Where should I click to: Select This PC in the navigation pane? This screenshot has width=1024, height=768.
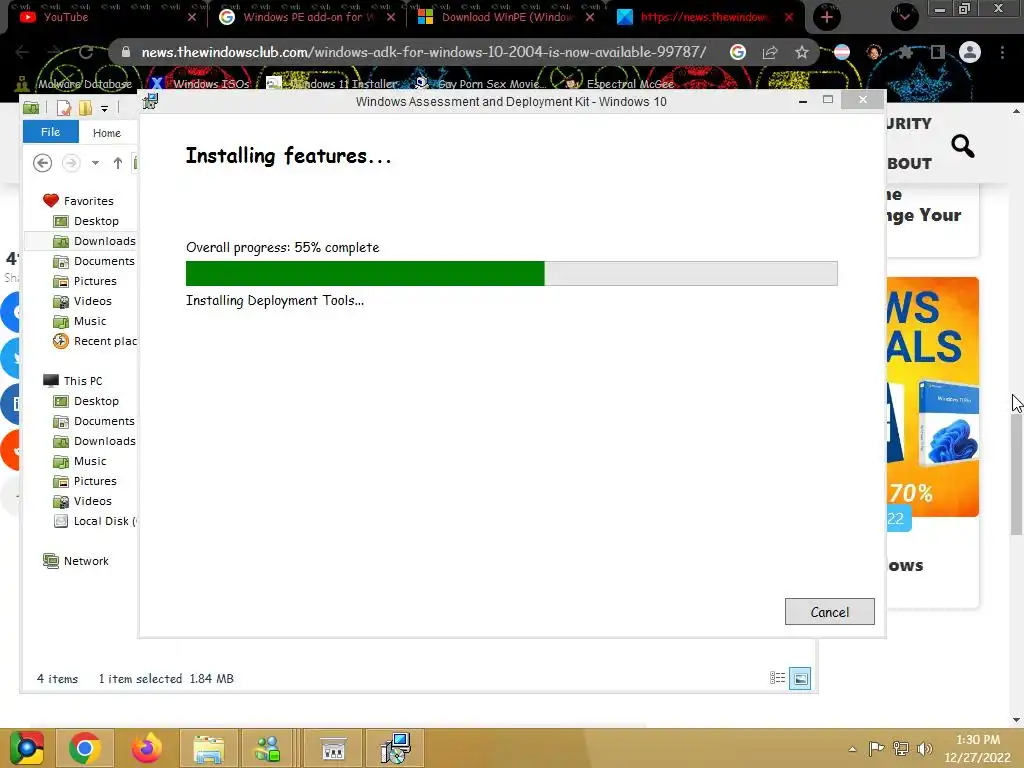coord(72,381)
